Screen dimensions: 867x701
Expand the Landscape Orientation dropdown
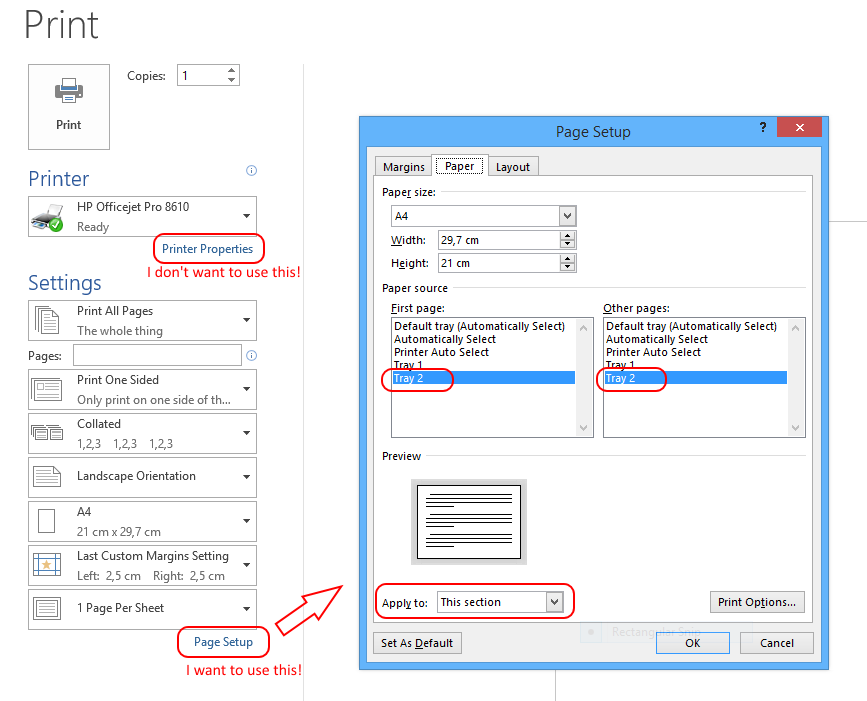[x=246, y=477]
